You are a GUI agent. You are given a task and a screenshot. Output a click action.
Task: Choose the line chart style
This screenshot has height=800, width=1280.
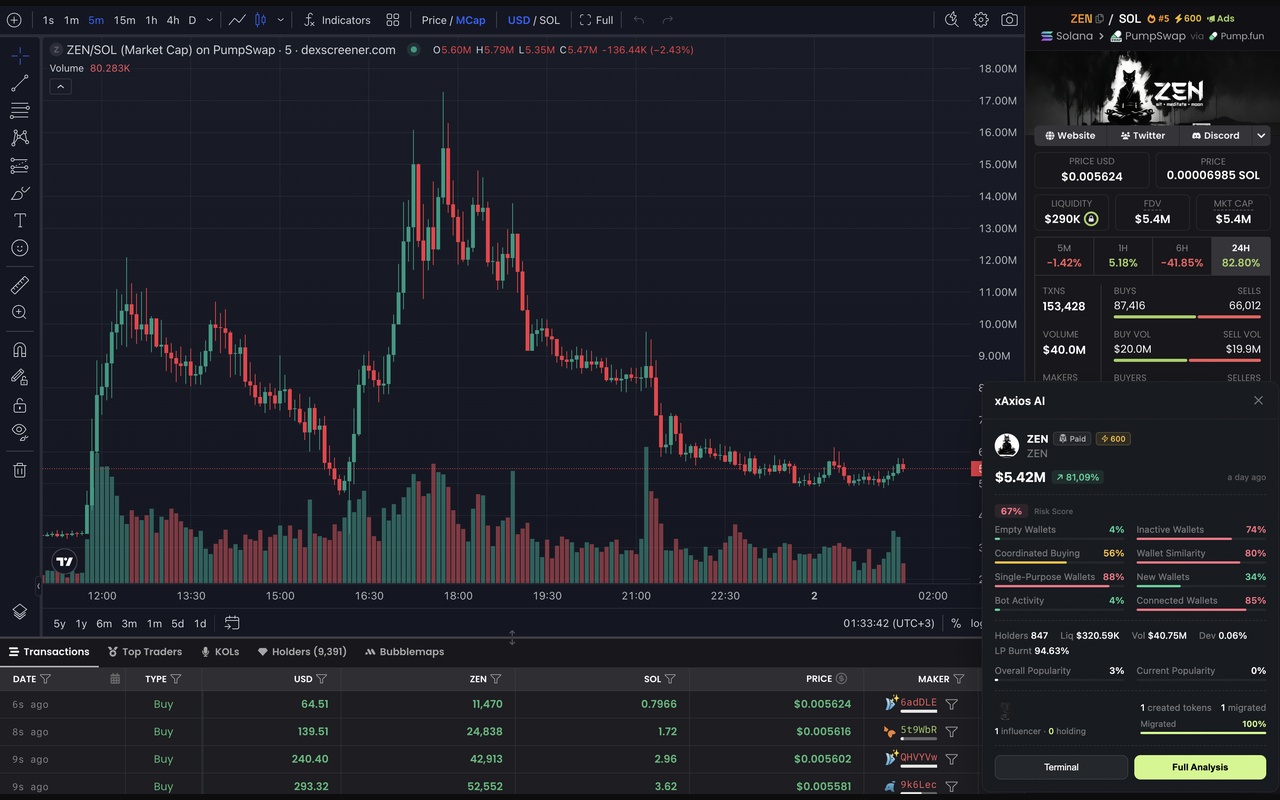click(x=237, y=20)
